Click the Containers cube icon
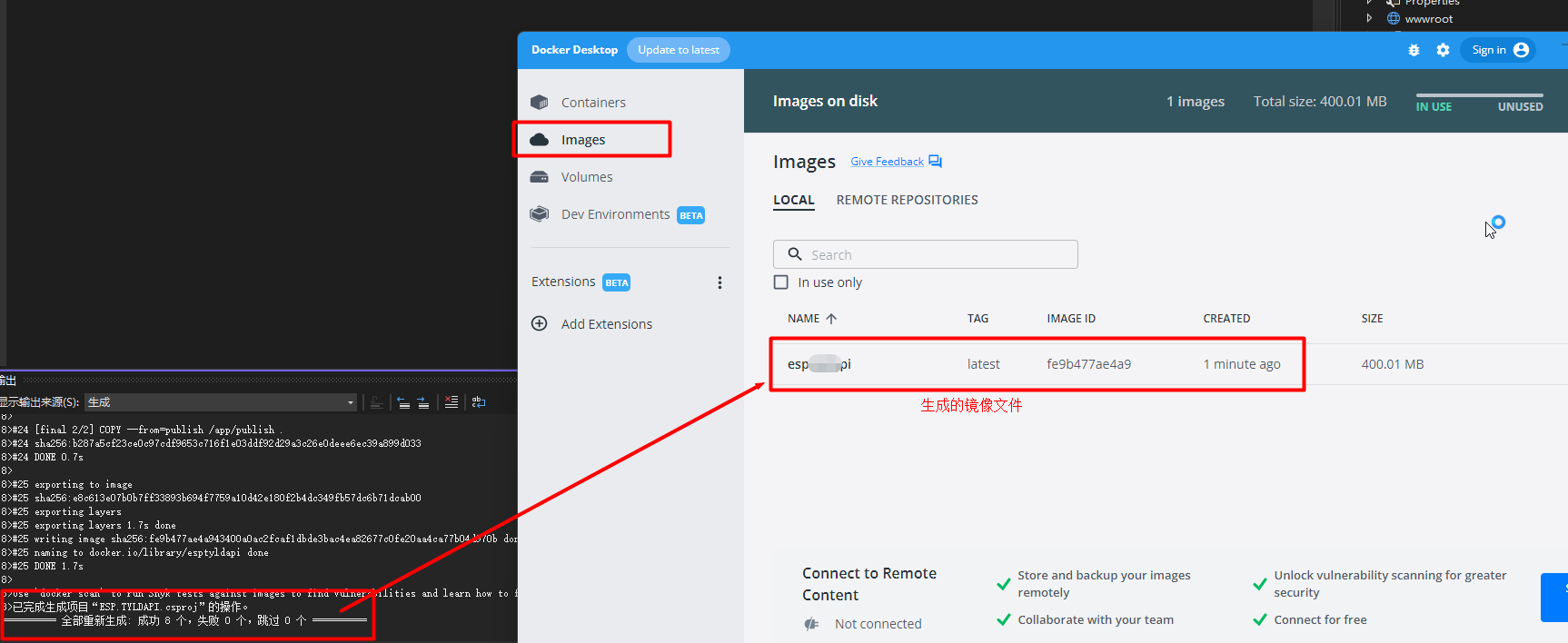This screenshot has width=1568, height=643. coord(540,103)
